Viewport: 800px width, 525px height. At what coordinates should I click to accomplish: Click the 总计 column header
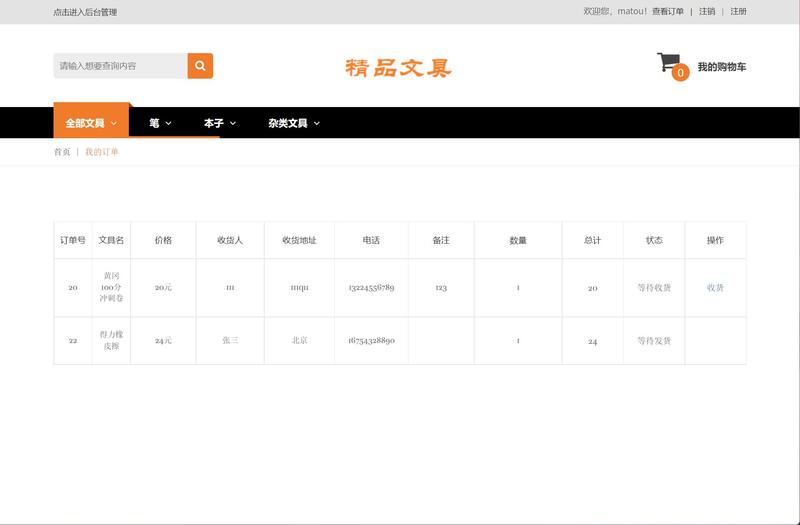[592, 240]
